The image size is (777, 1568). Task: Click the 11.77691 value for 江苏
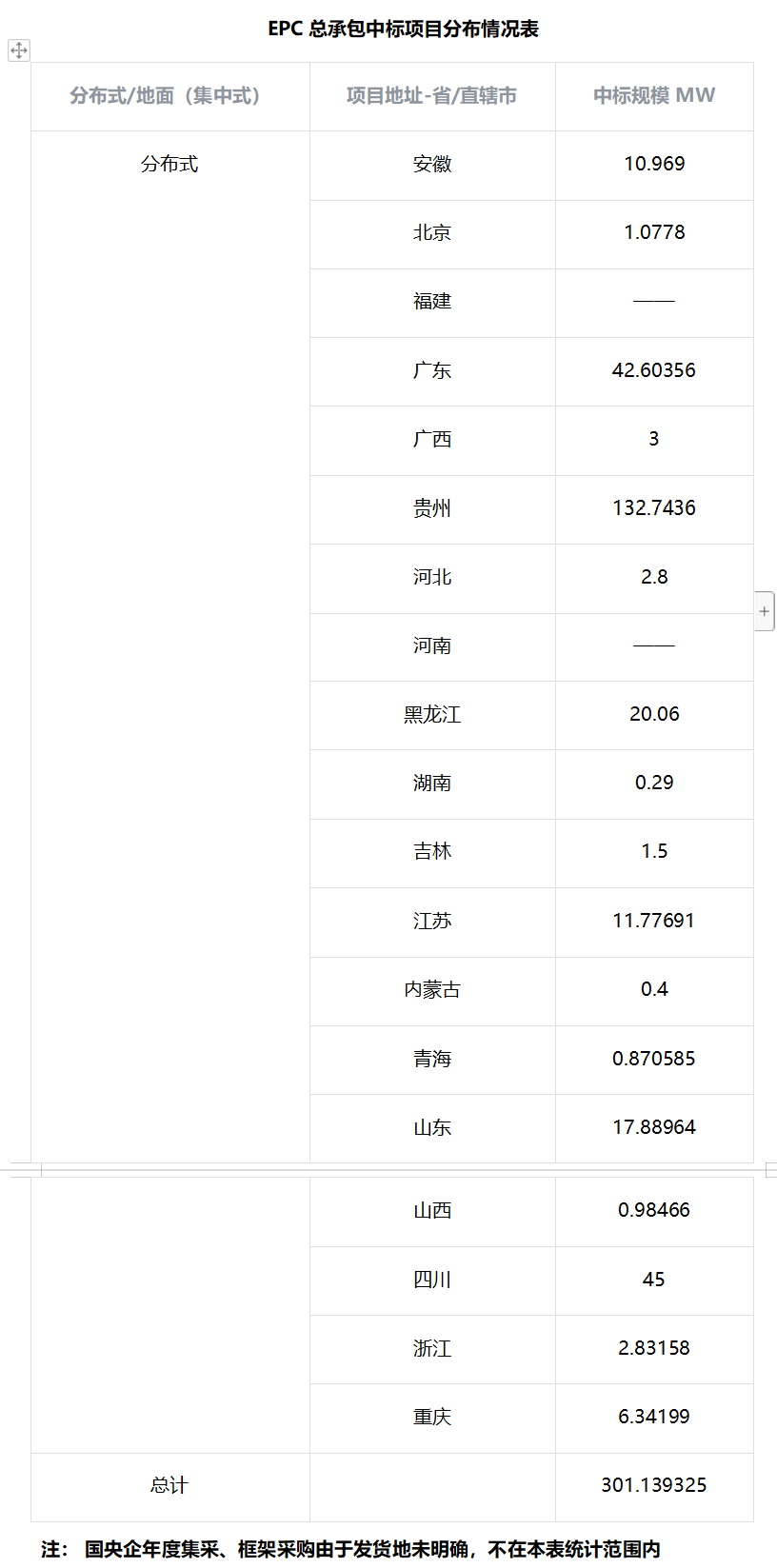(654, 921)
